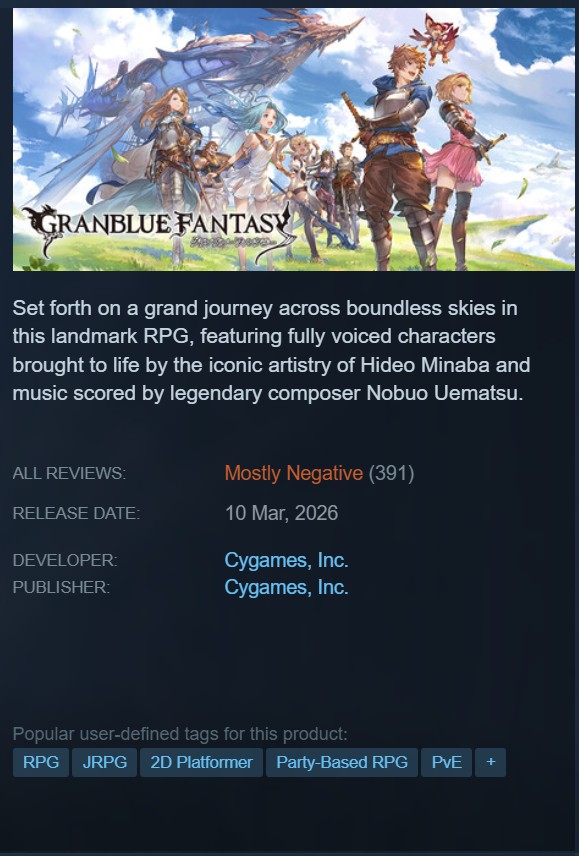Click the Granblue Fantasy logo in banner
The height and width of the screenshot is (856, 579).
tap(159, 229)
